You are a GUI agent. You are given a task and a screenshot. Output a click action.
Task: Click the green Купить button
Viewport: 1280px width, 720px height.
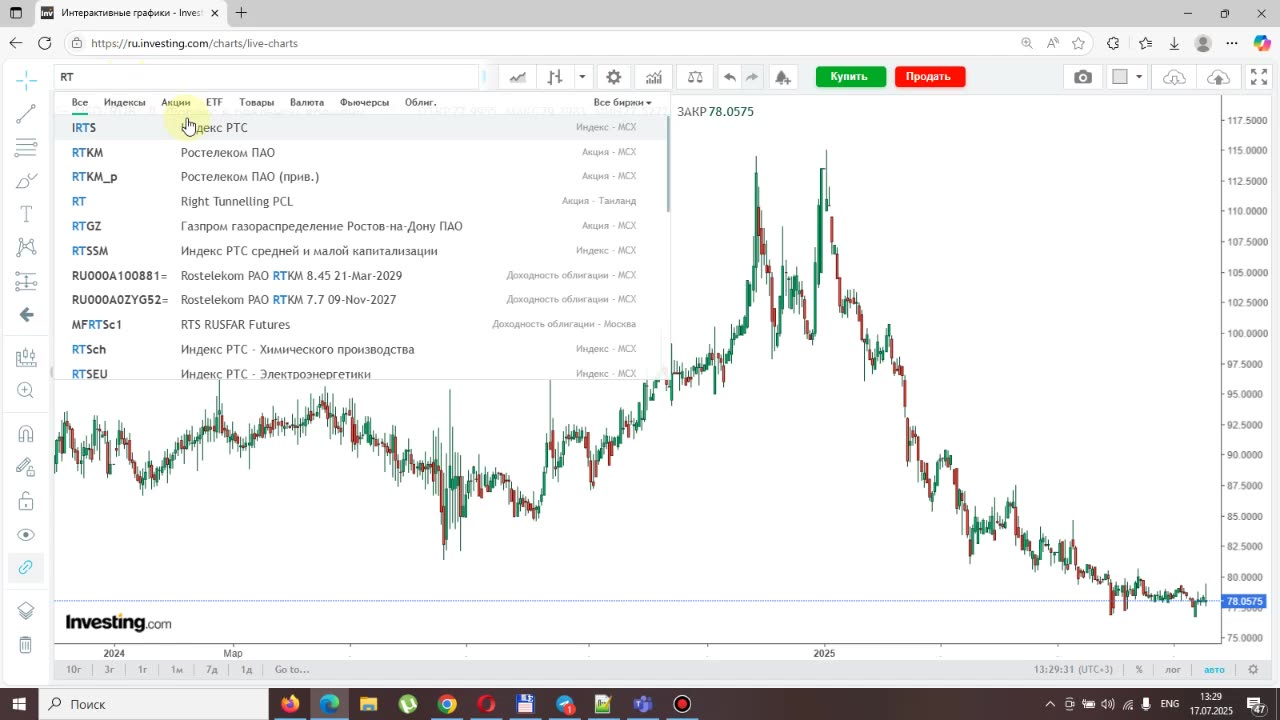[x=849, y=77]
